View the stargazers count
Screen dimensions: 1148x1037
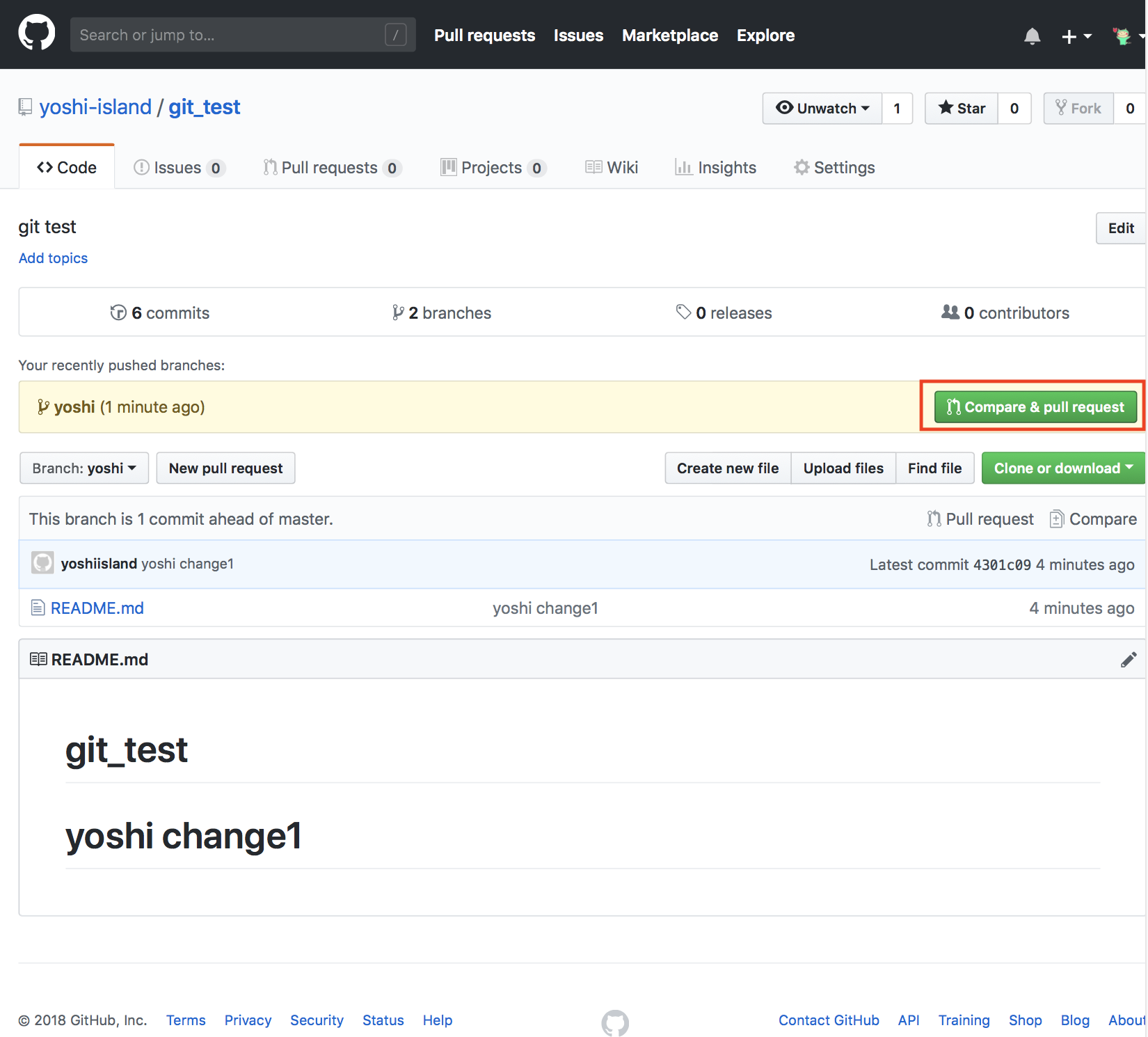click(1014, 109)
